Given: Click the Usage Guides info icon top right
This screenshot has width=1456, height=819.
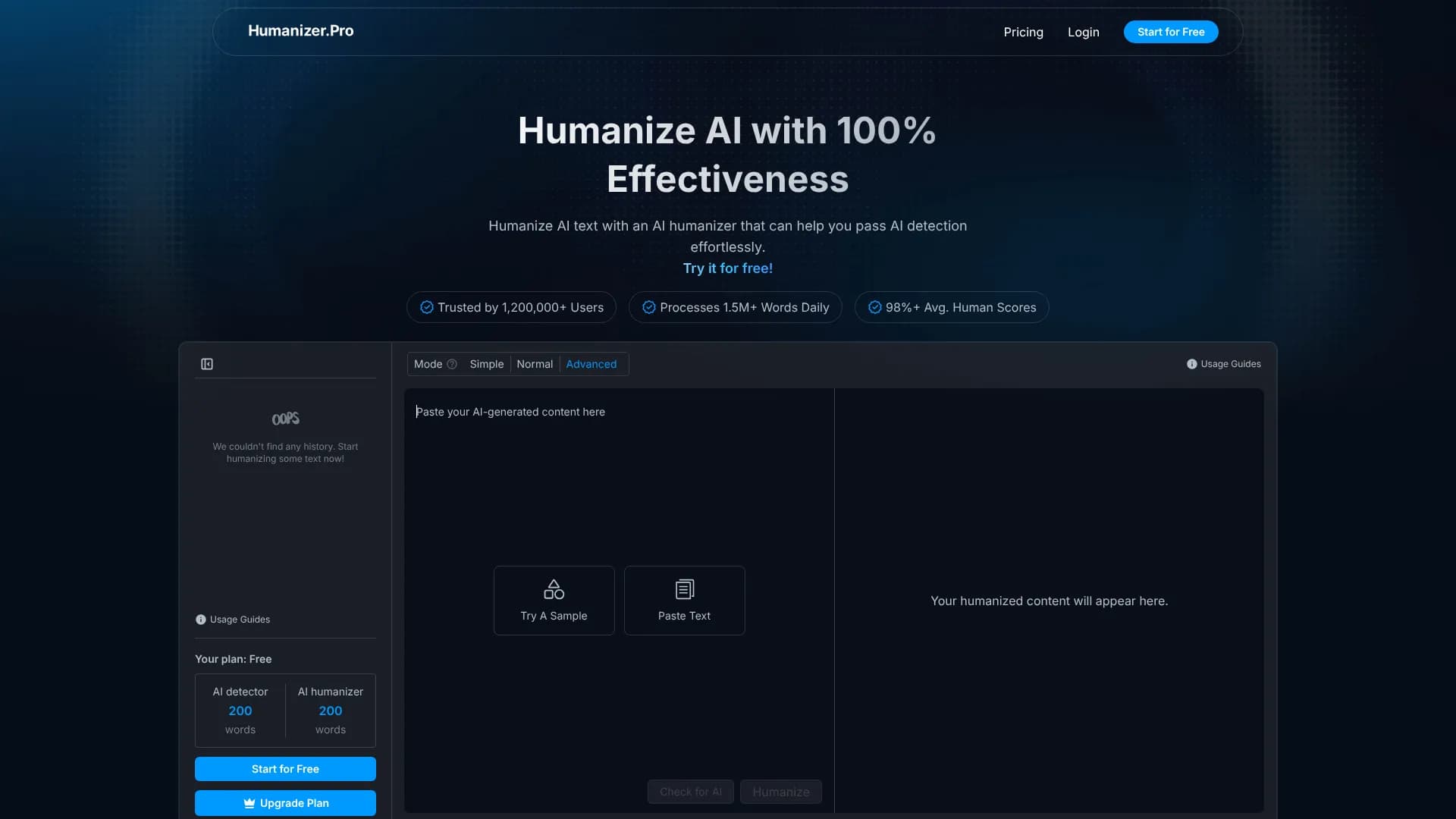Looking at the screenshot, I should pyautogui.click(x=1191, y=364).
